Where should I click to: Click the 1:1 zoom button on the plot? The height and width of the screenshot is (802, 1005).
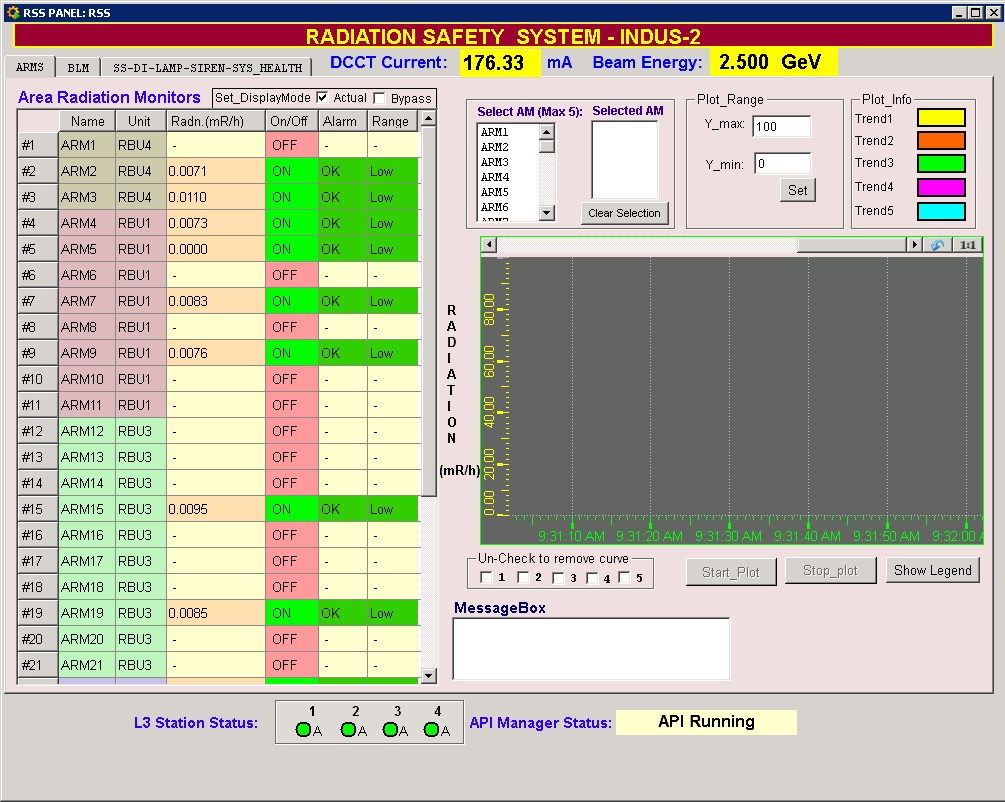(x=967, y=245)
